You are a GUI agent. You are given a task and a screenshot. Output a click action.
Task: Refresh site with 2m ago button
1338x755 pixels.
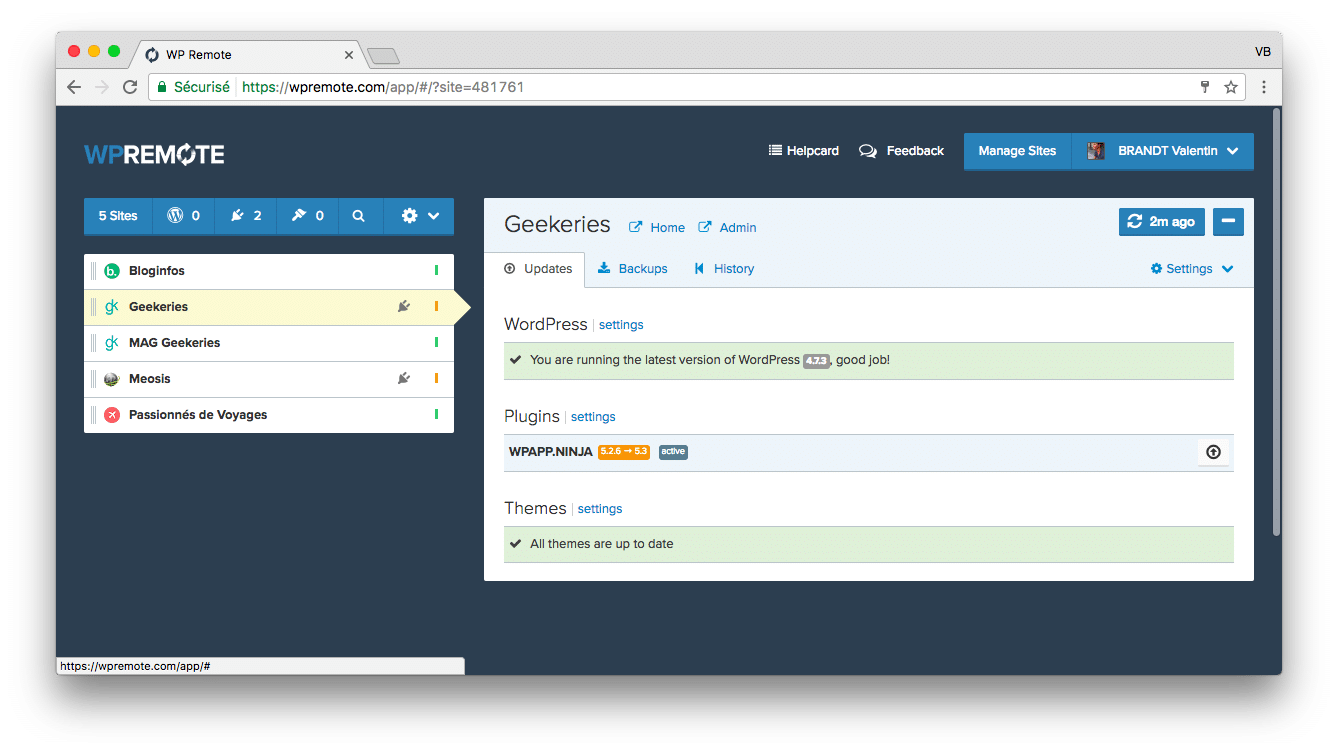pyautogui.click(x=1162, y=222)
